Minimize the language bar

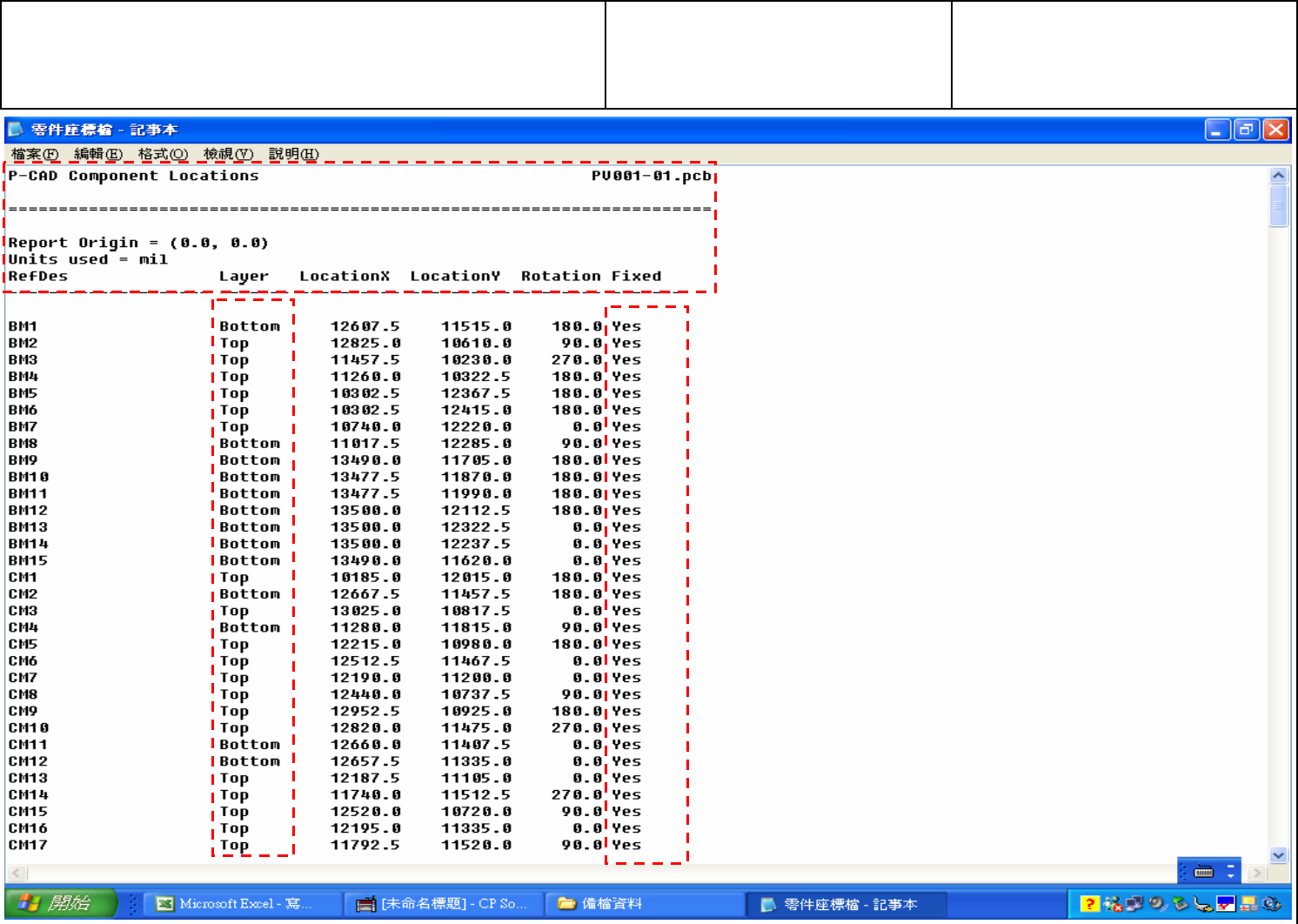click(x=1231, y=866)
